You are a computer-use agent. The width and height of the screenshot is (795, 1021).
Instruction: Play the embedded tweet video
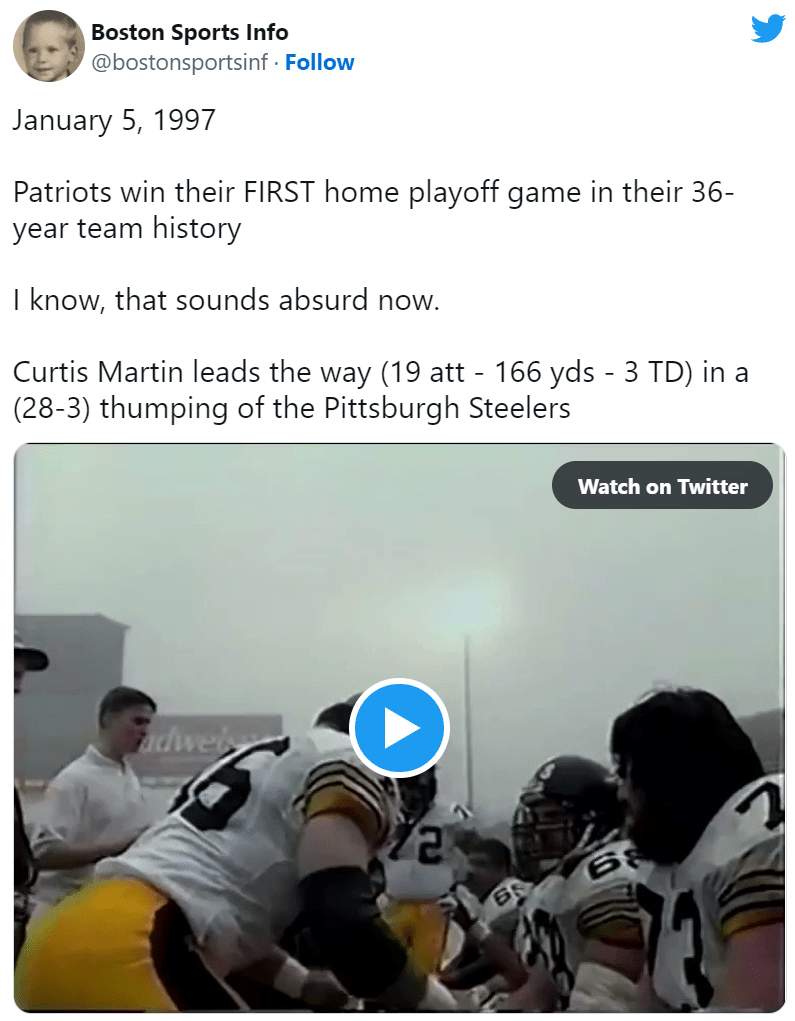tap(399, 728)
